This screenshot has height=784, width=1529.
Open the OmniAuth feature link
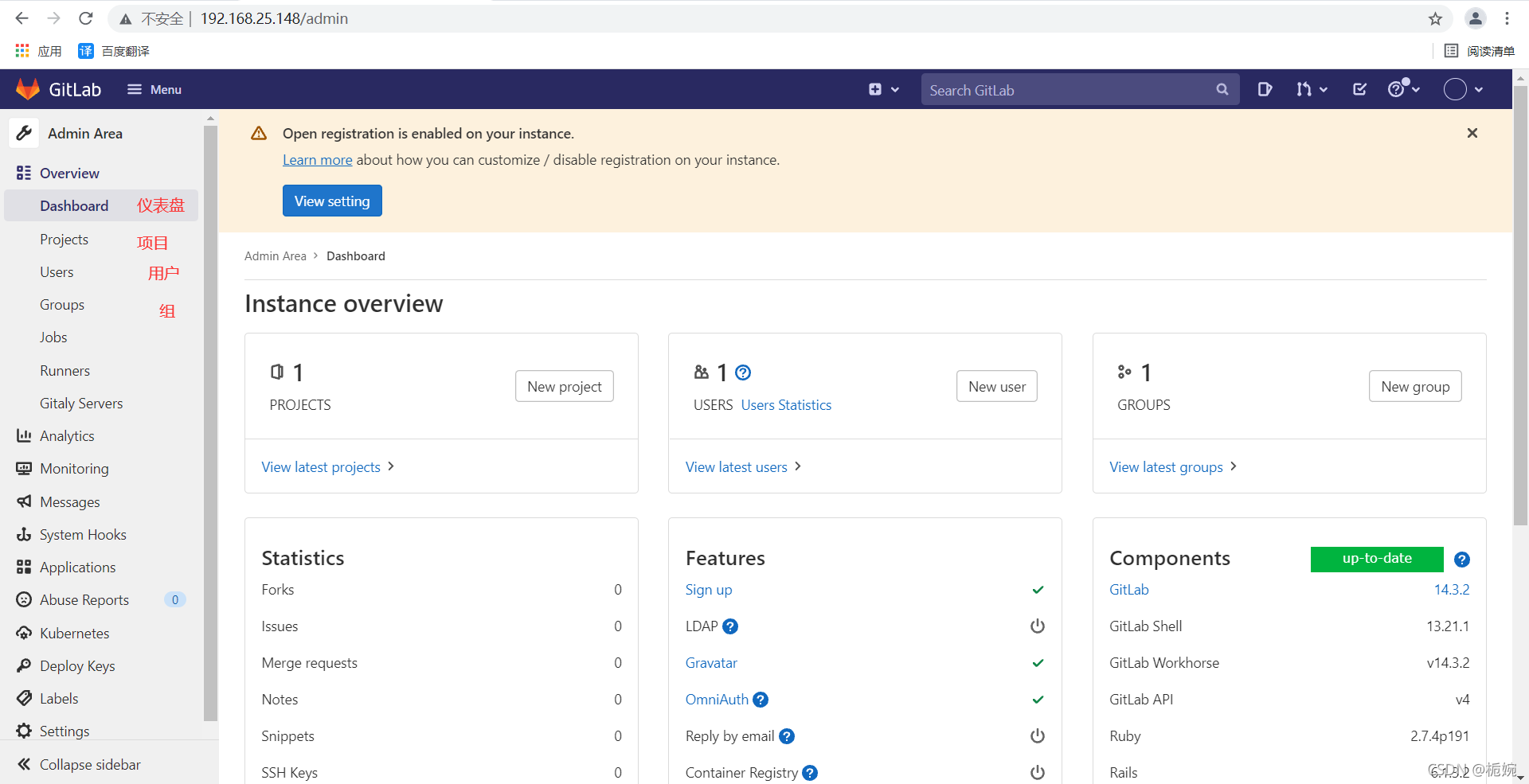click(x=717, y=700)
